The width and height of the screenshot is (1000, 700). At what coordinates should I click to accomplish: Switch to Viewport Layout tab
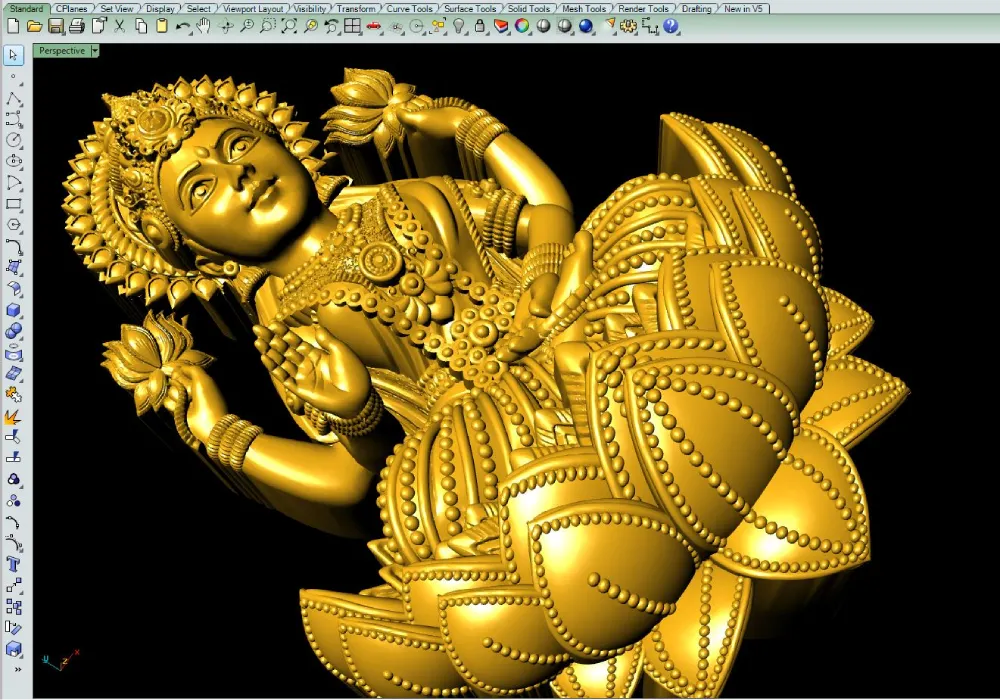point(253,8)
